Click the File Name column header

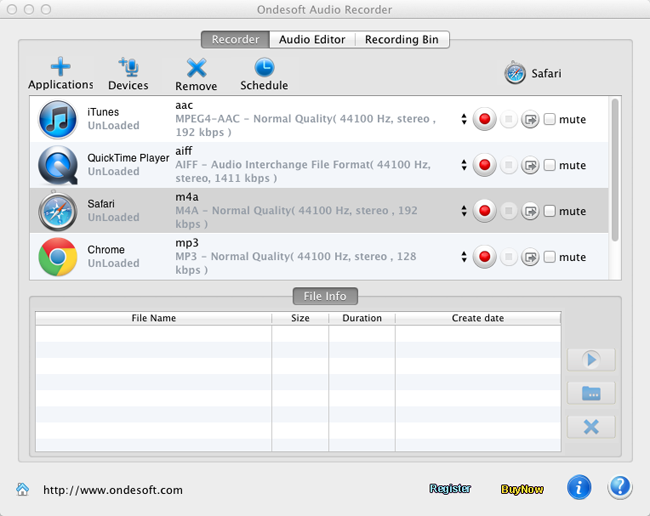point(153,318)
